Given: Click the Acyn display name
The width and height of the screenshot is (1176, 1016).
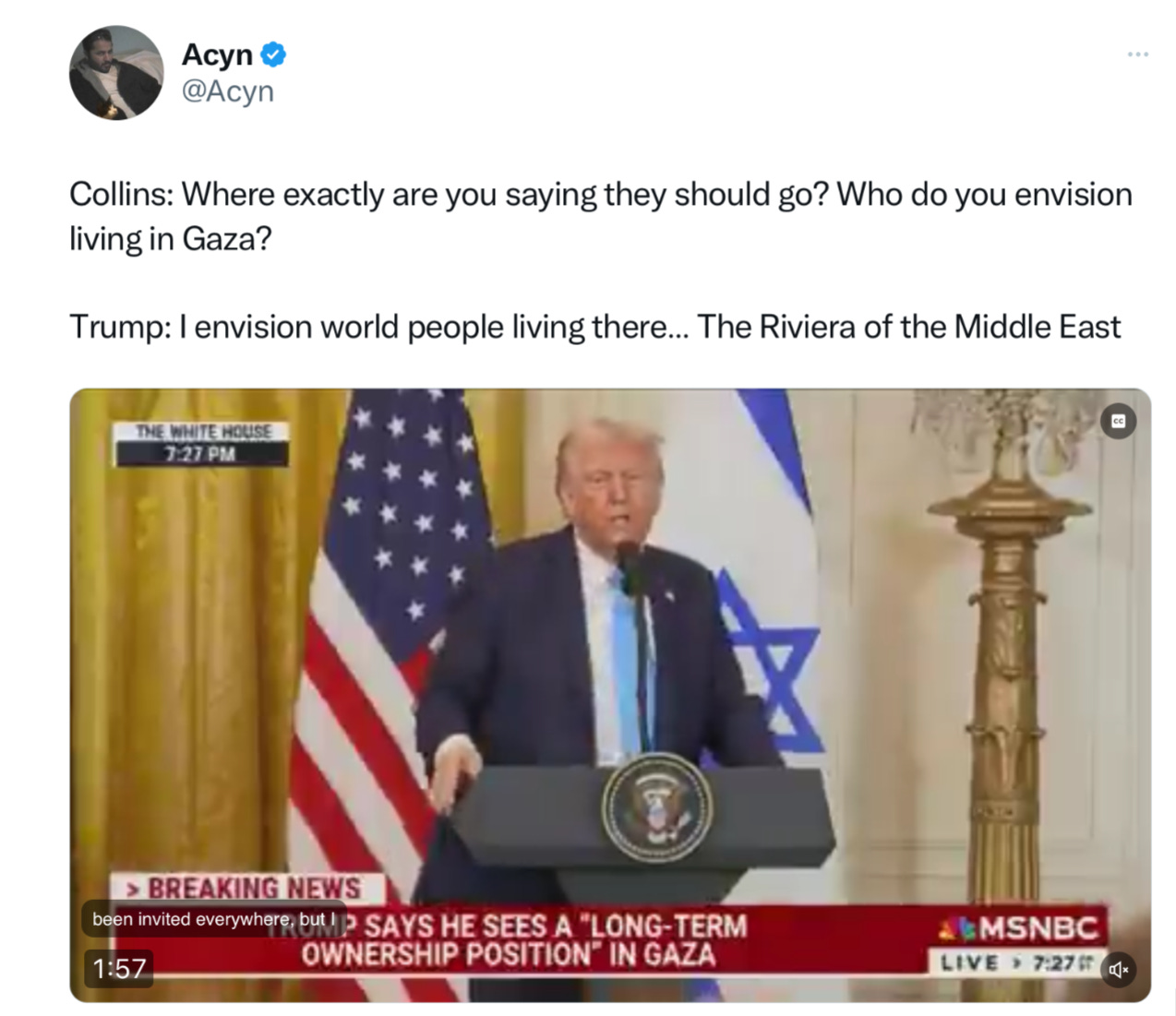Looking at the screenshot, I should (x=217, y=54).
